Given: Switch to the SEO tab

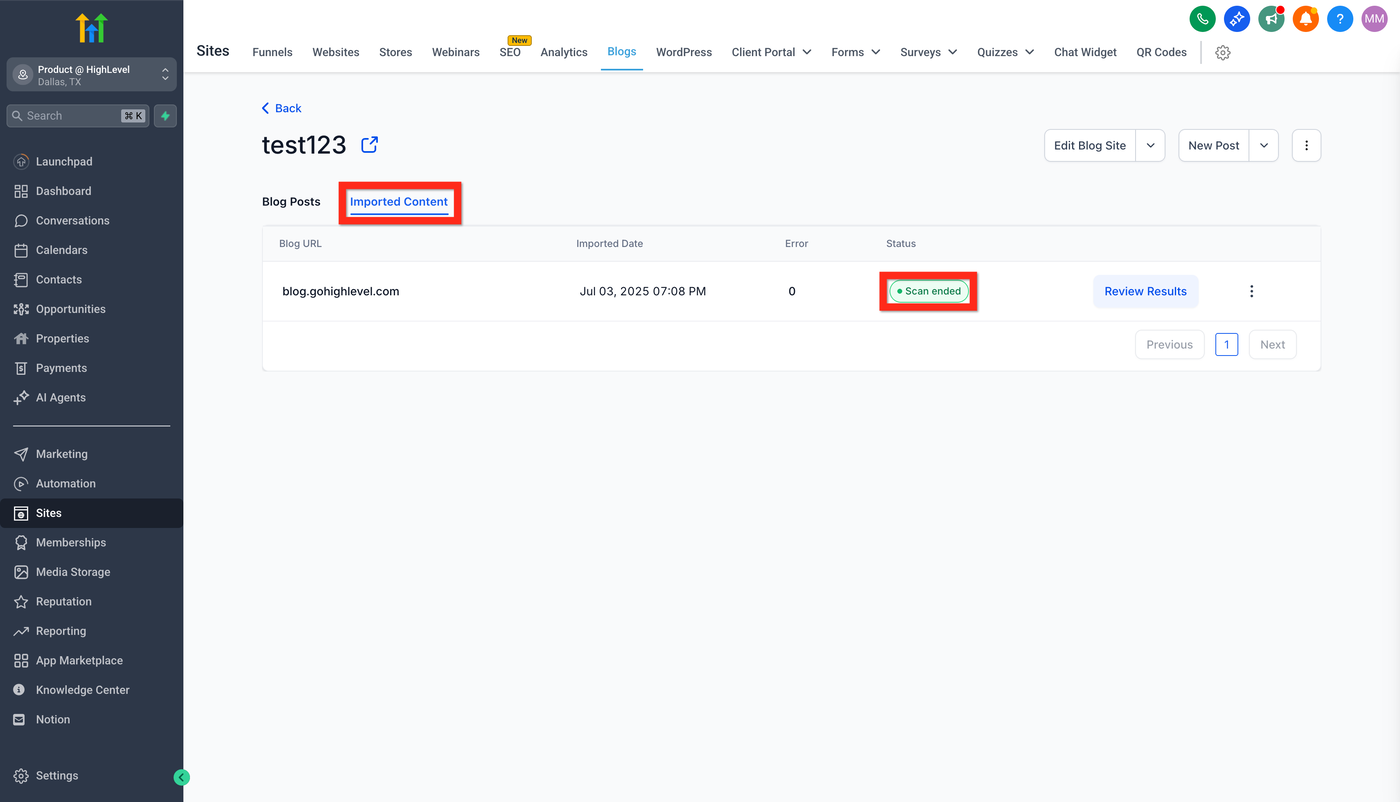Looking at the screenshot, I should (x=510, y=52).
